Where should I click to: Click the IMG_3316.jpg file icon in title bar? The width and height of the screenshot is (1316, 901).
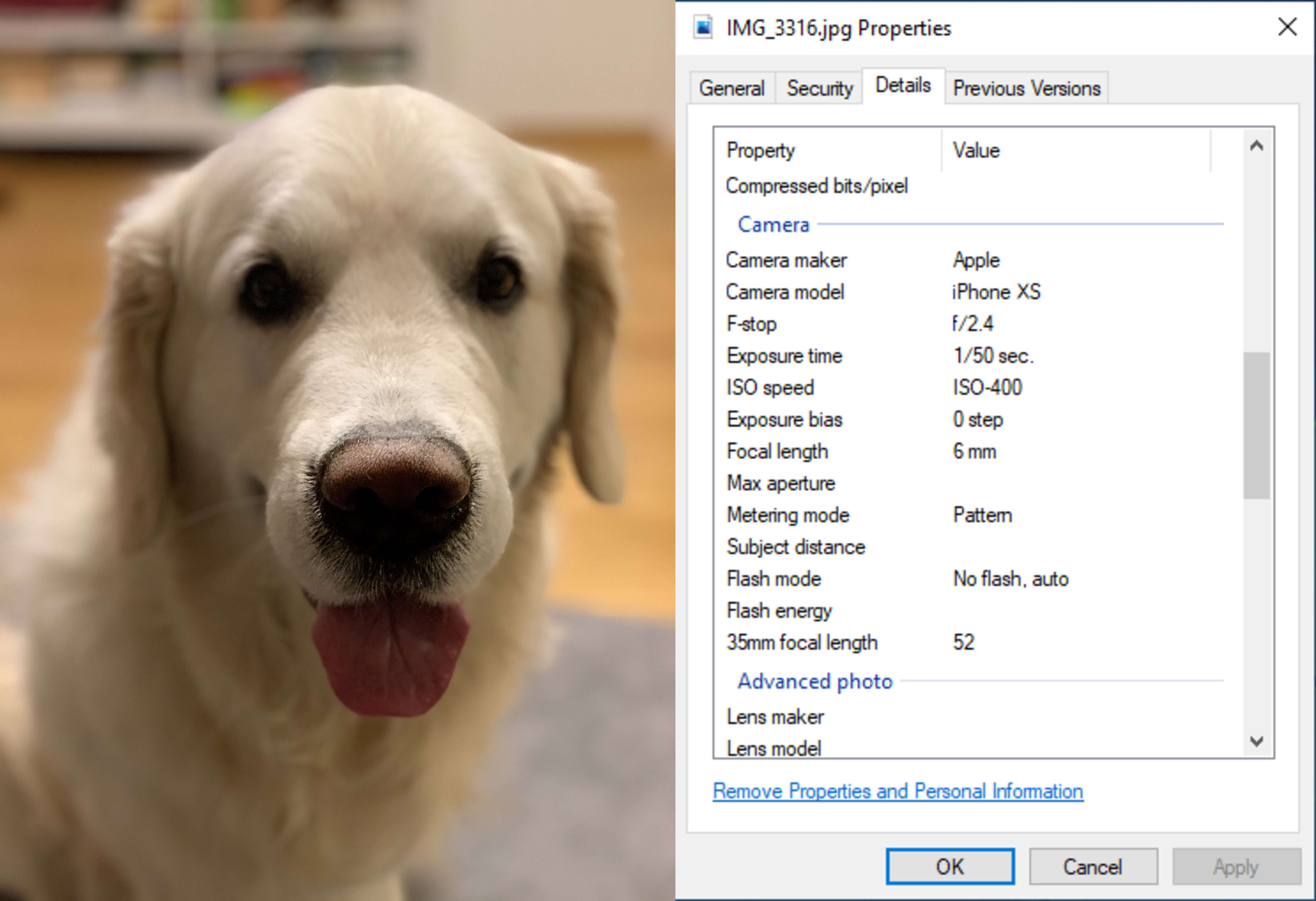703,27
